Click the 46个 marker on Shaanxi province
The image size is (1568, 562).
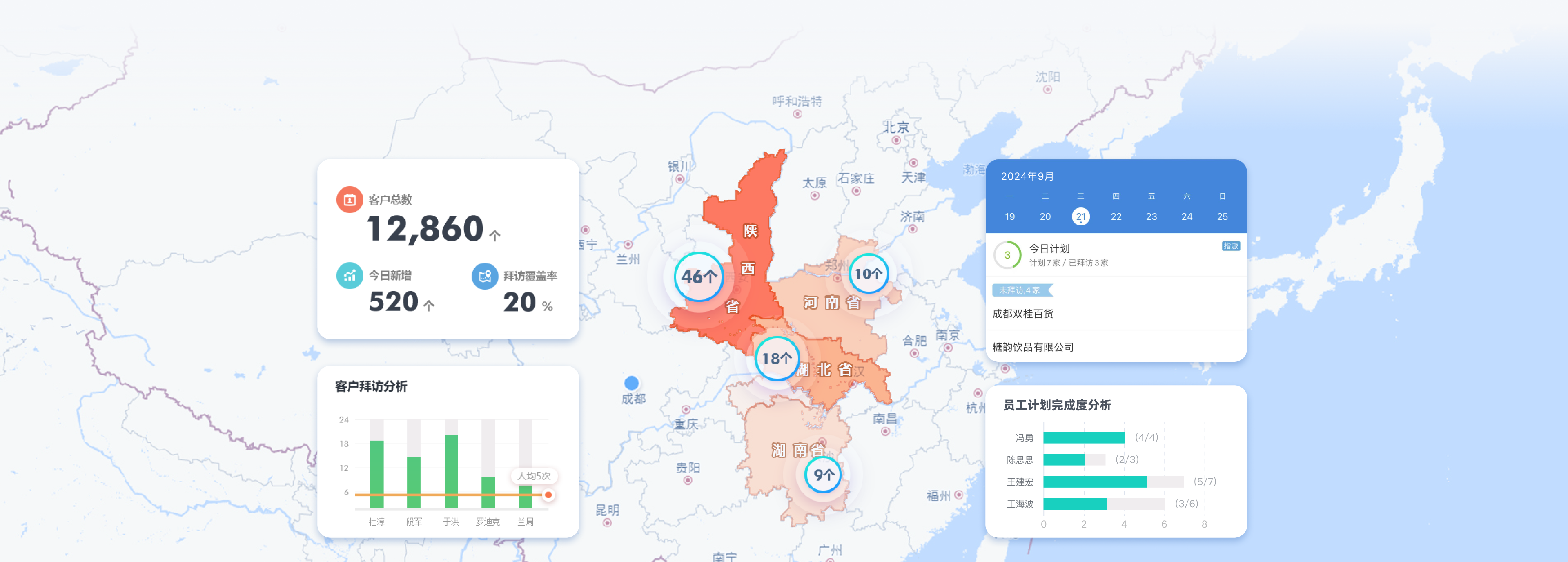tap(699, 277)
